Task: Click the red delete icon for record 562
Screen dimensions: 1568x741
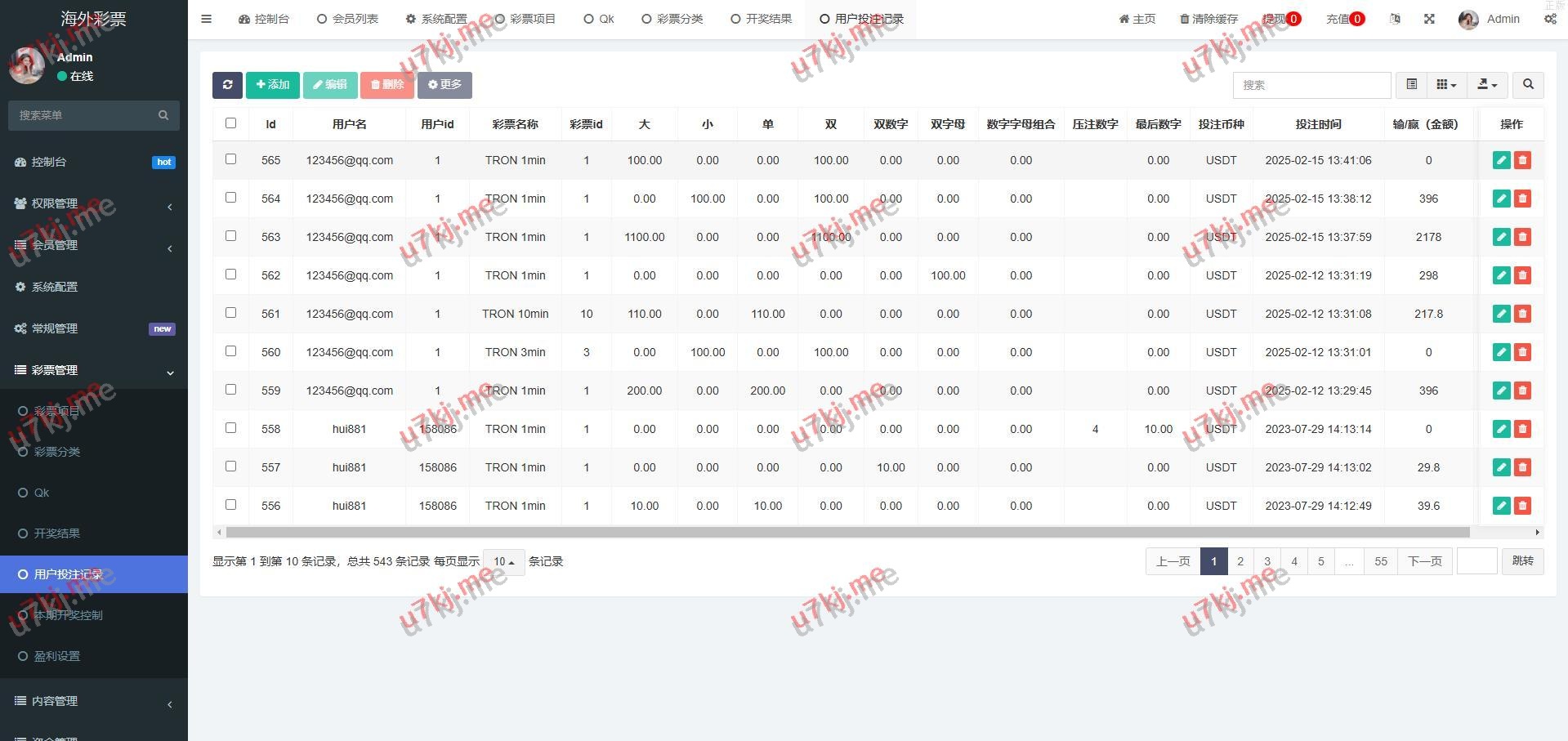Action: tap(1522, 276)
